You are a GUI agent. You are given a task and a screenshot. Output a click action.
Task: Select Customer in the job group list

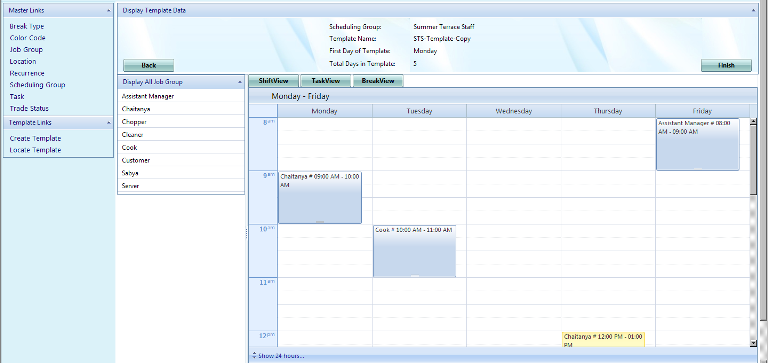point(181,160)
